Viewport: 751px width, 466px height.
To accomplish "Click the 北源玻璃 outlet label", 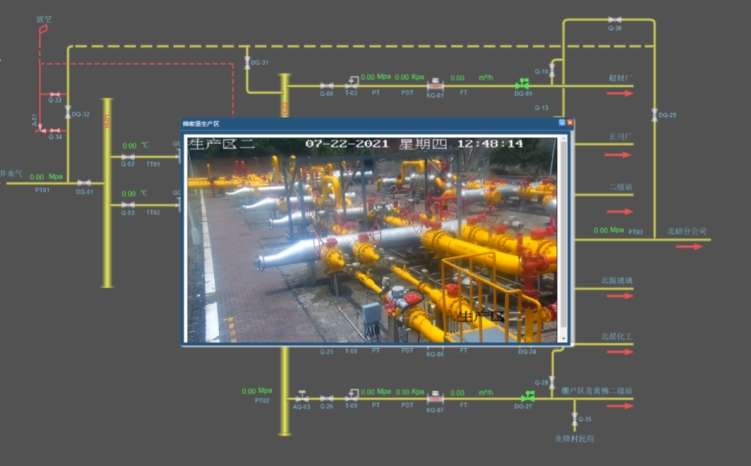I will [617, 281].
